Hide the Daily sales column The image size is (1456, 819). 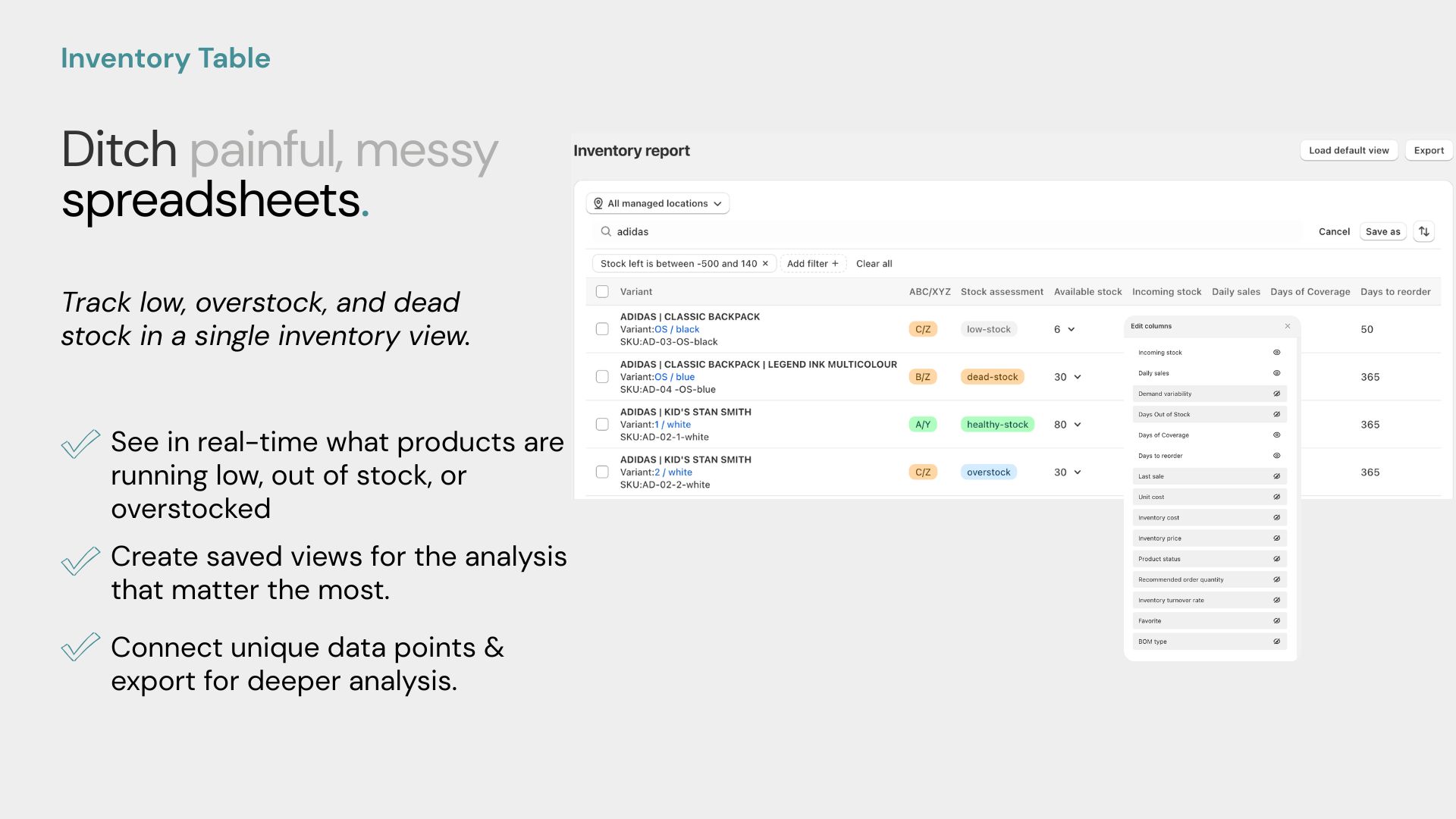coord(1276,373)
